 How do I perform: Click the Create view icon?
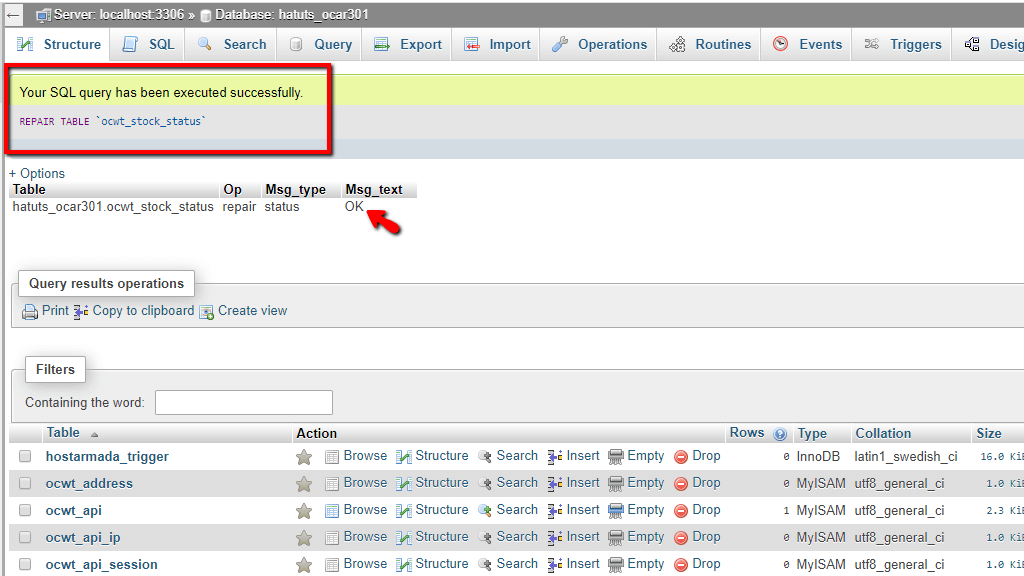point(206,312)
